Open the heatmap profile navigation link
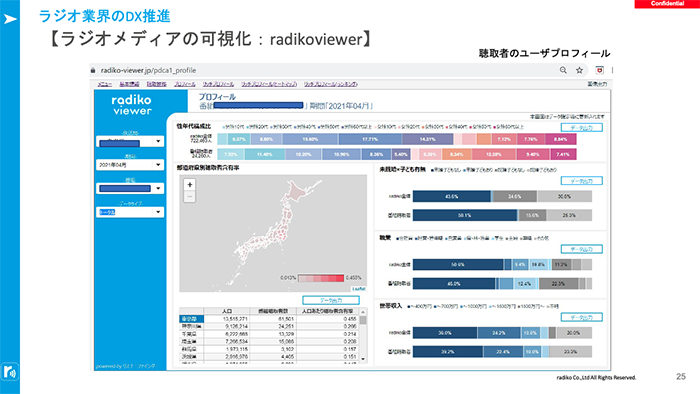700x394 pixels. [269, 84]
